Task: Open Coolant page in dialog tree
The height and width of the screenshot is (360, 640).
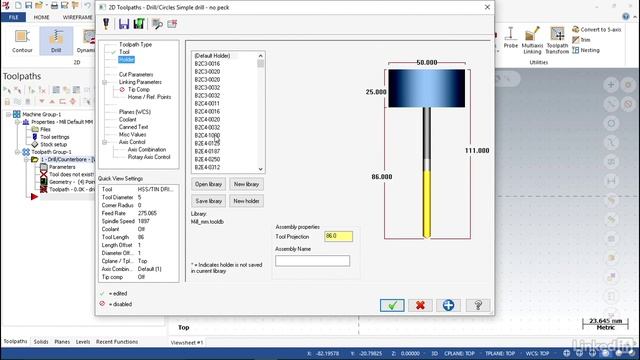Action: (x=128, y=120)
